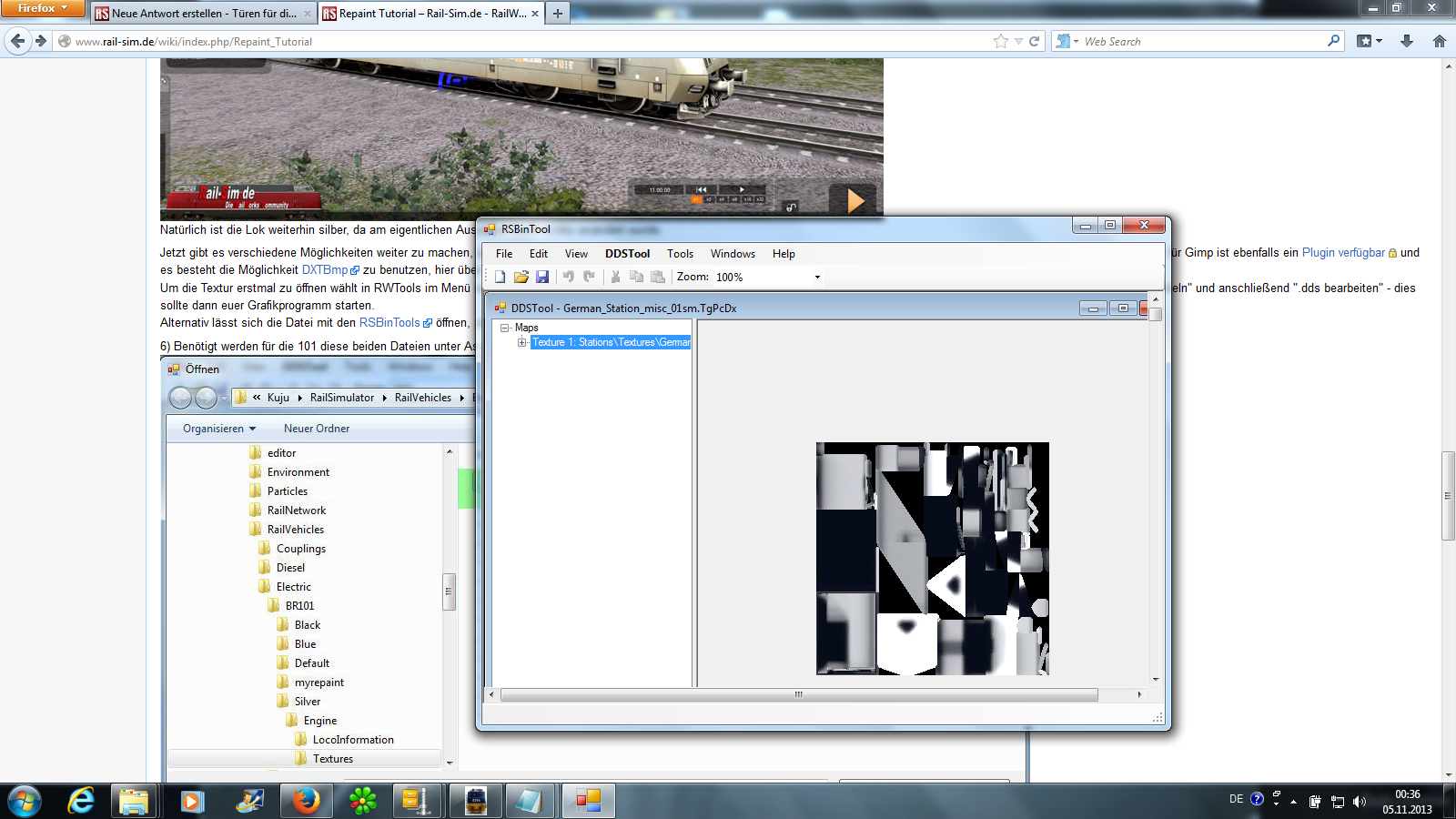Screen dimensions: 1456x819
Task: Open the Organisieren dropdown menu
Action: tap(218, 429)
